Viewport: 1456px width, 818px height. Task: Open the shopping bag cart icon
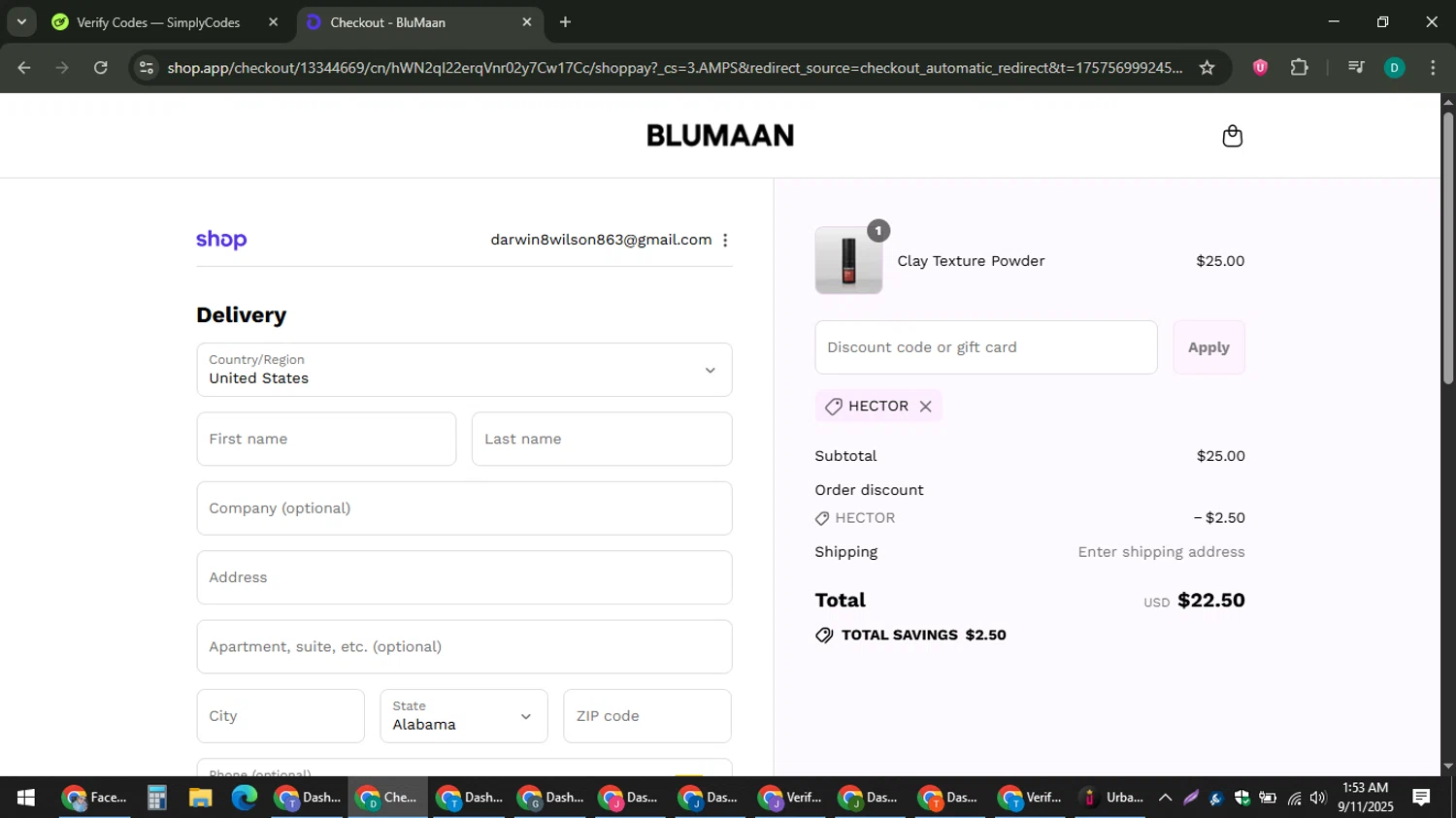[1232, 136]
